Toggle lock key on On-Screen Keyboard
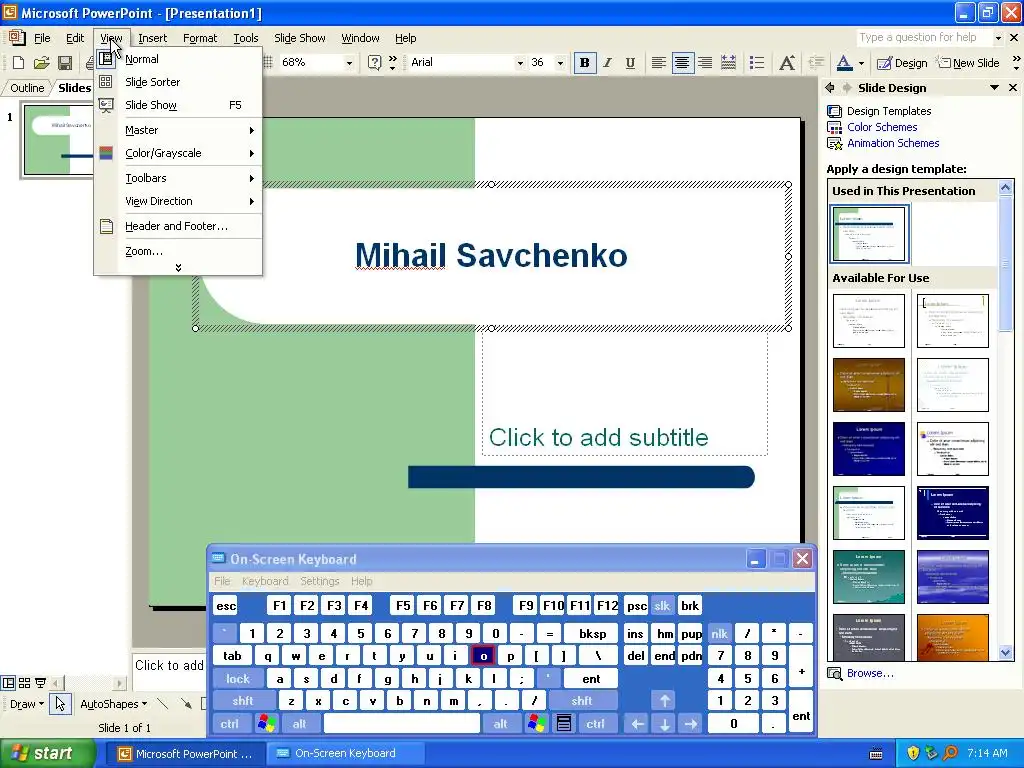Viewport: 1024px width, 768px height. [238, 679]
